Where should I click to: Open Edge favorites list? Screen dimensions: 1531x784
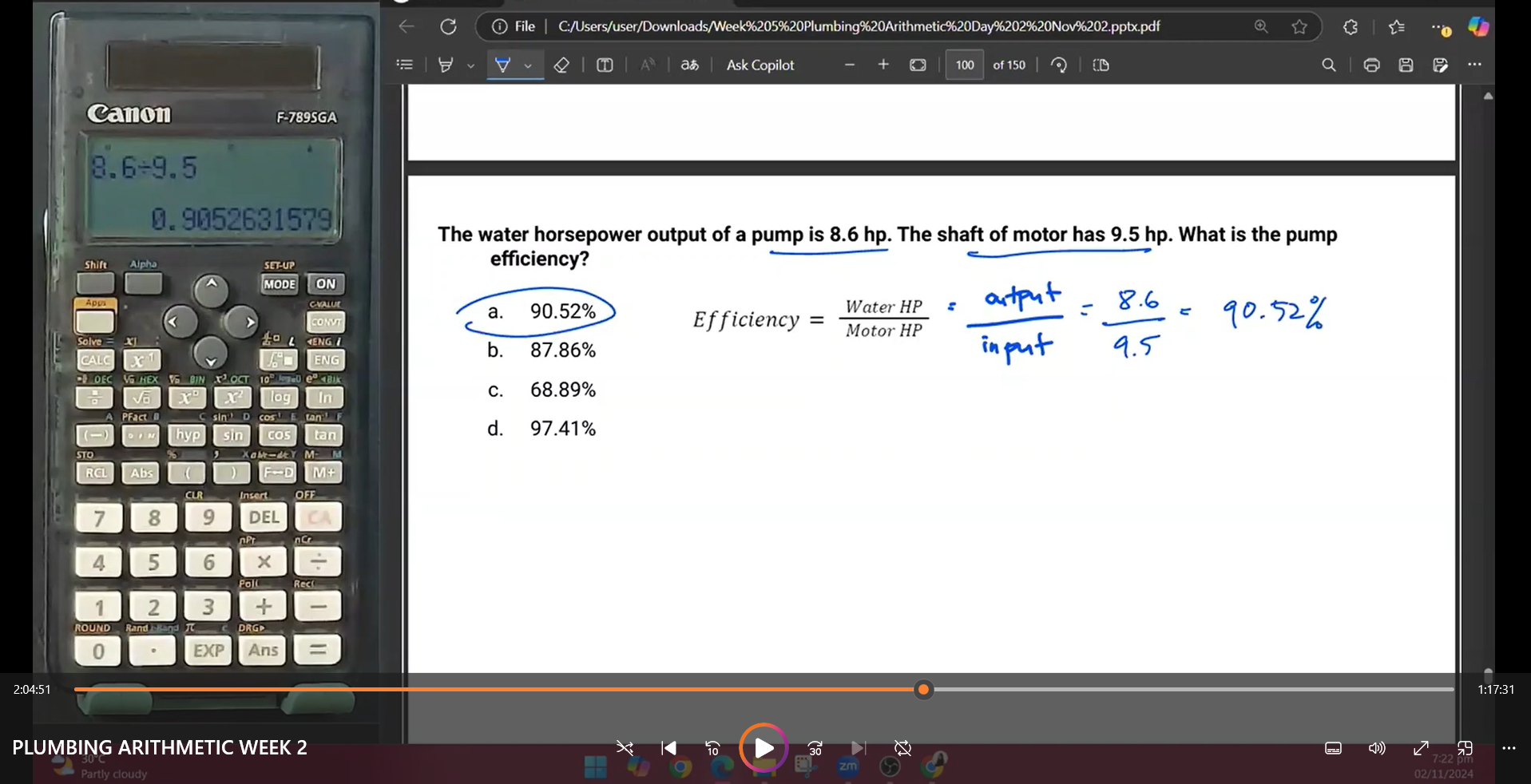pos(1396,26)
